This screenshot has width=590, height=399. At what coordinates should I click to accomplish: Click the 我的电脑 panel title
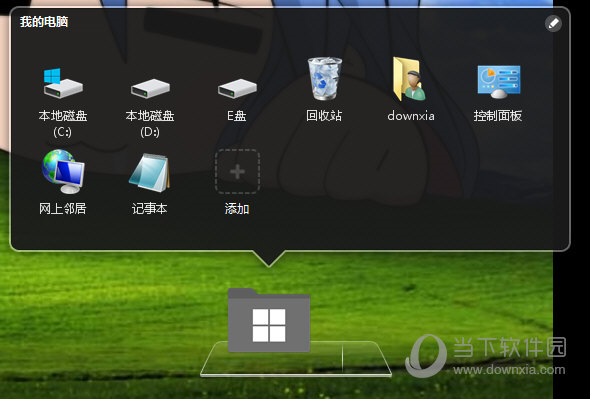pyautogui.click(x=44, y=22)
